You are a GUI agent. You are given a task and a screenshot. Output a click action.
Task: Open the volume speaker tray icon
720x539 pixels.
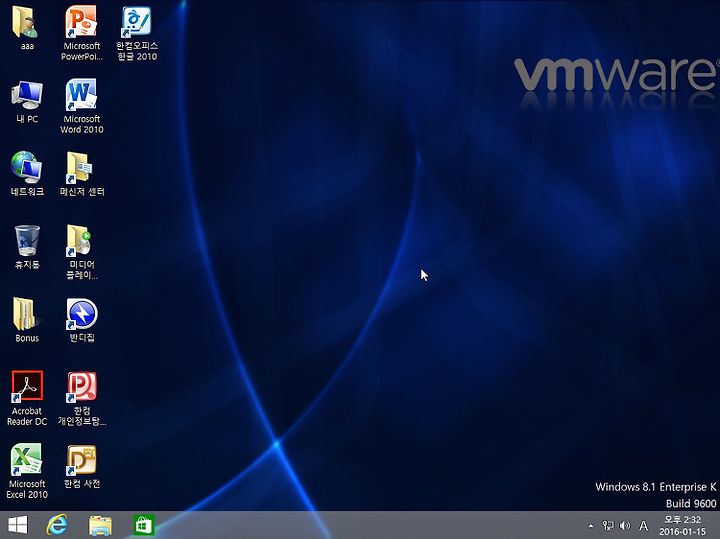tap(624, 525)
